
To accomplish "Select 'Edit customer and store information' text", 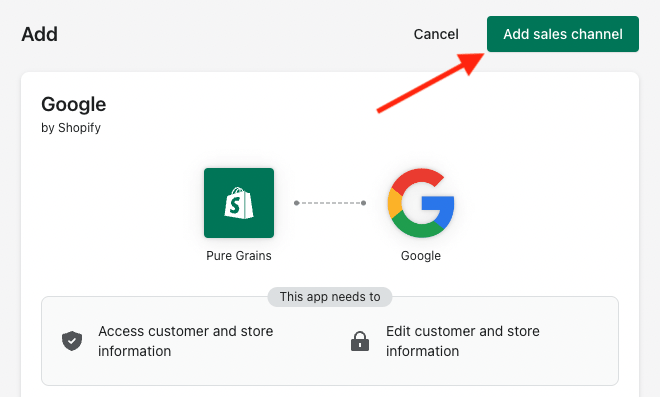I will pyautogui.click(x=463, y=341).
